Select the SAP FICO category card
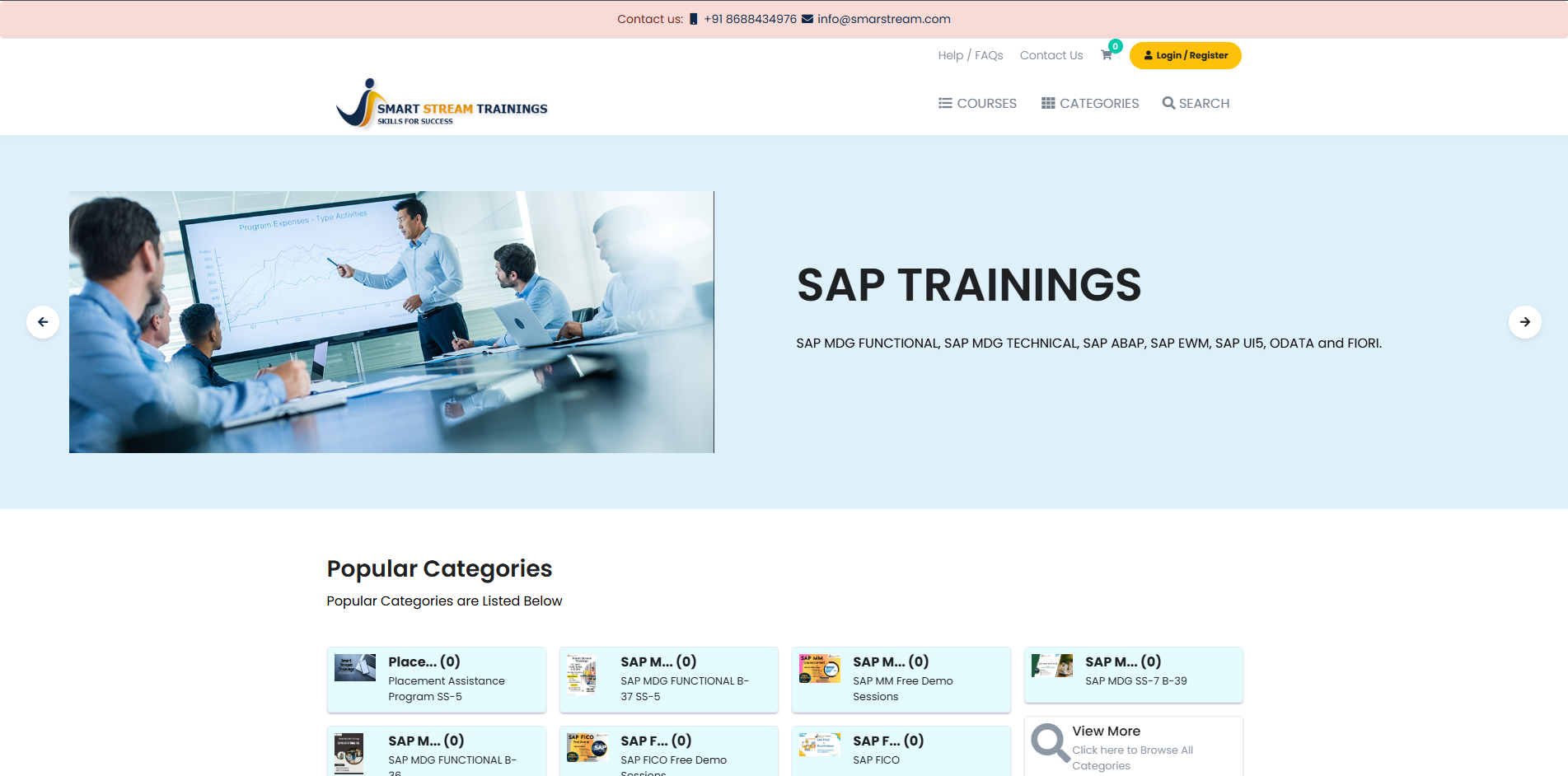Viewport: 1568px width, 776px height. tap(901, 751)
